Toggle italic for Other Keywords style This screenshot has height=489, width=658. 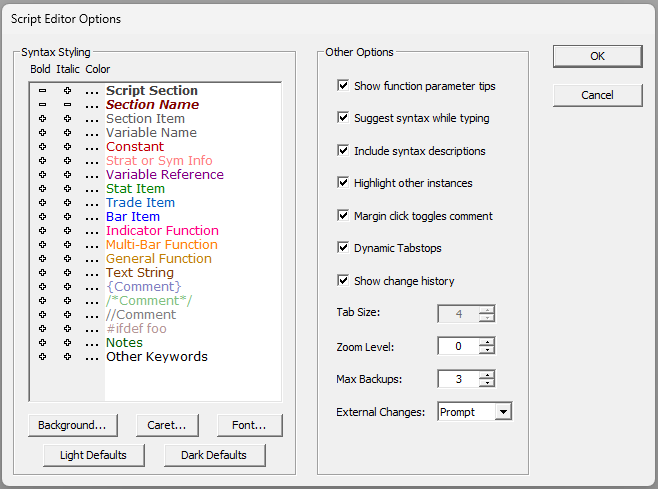click(67, 357)
